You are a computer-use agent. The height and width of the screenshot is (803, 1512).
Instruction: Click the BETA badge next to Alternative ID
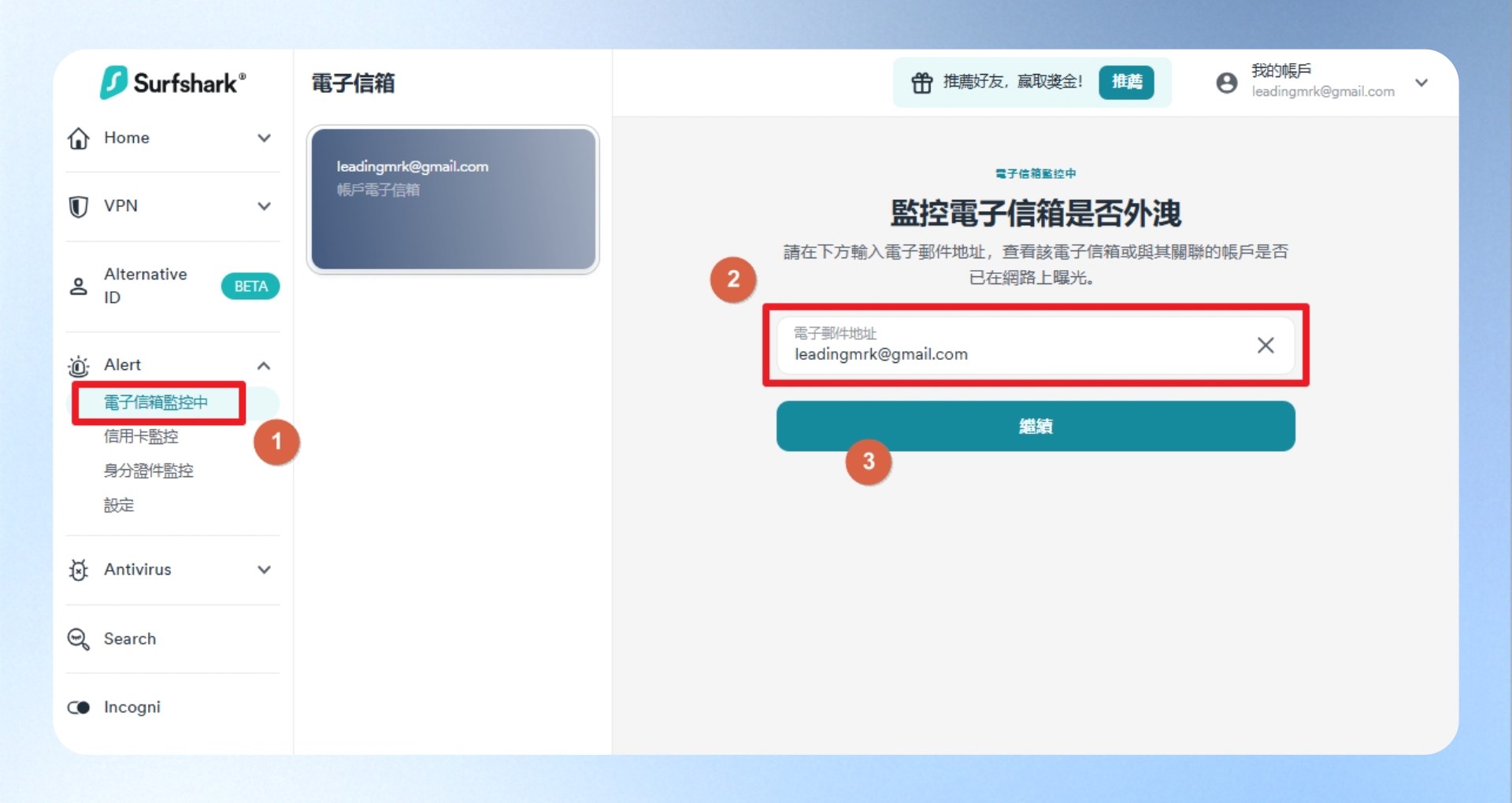point(250,287)
